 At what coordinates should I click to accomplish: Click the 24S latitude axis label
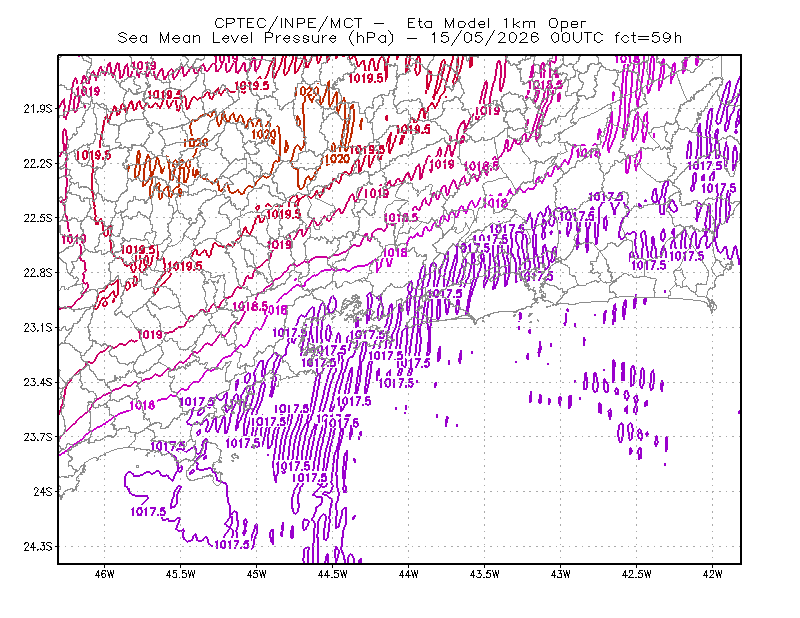pos(43,491)
